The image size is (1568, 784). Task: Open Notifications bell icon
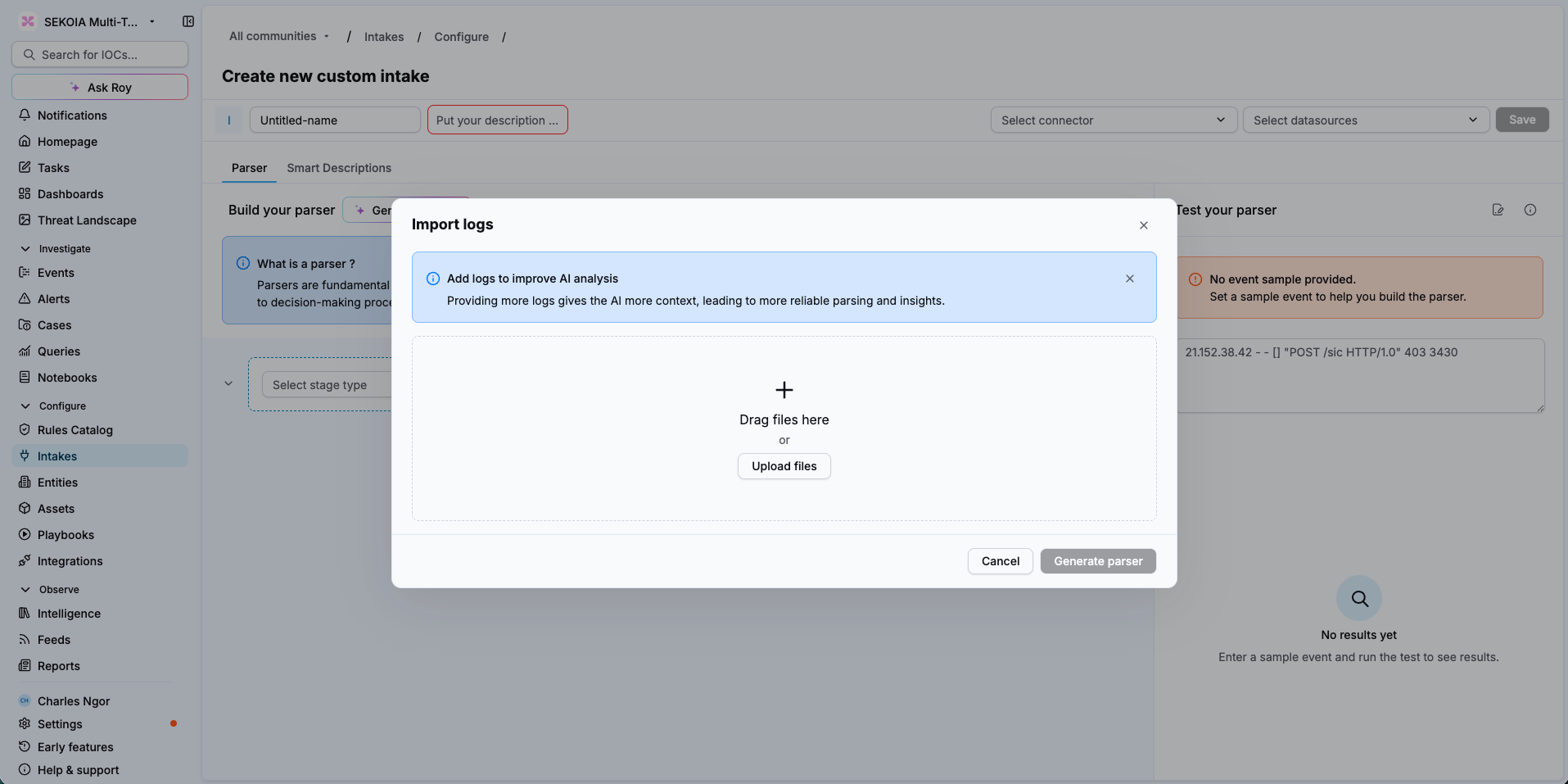25,116
